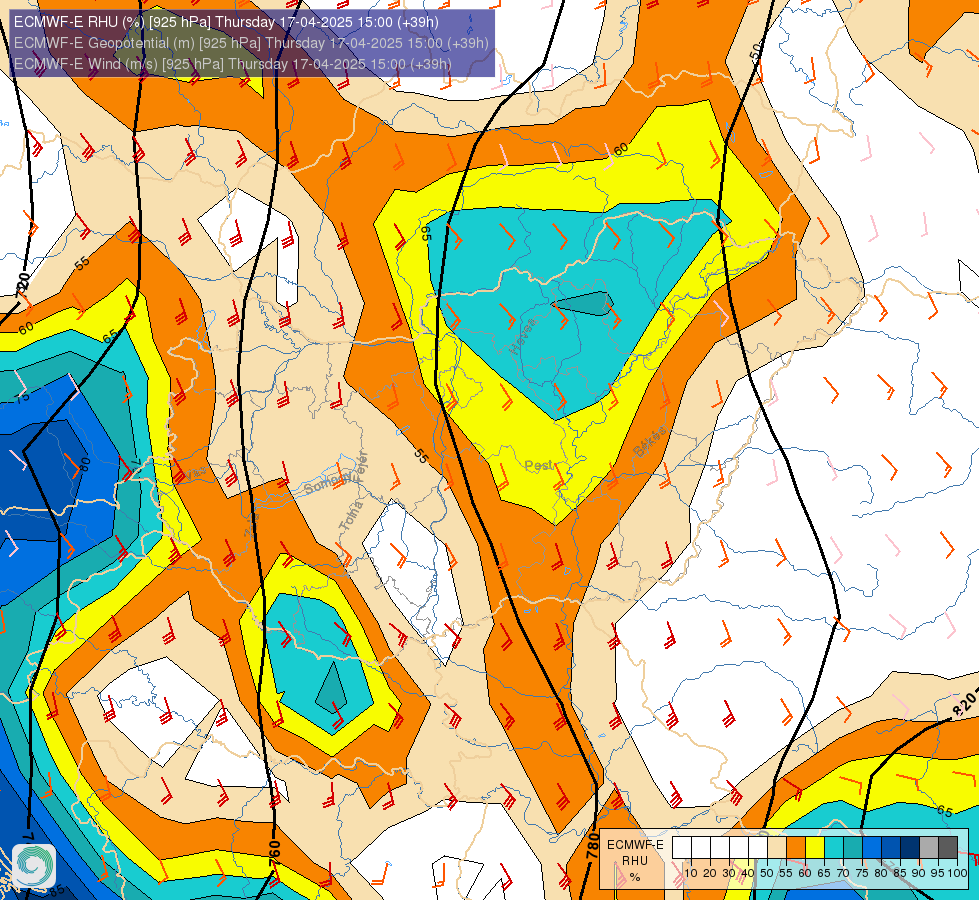This screenshot has height=900, width=979.
Task: Click the '820' geopotential contour label
Action: click(x=965, y=705)
